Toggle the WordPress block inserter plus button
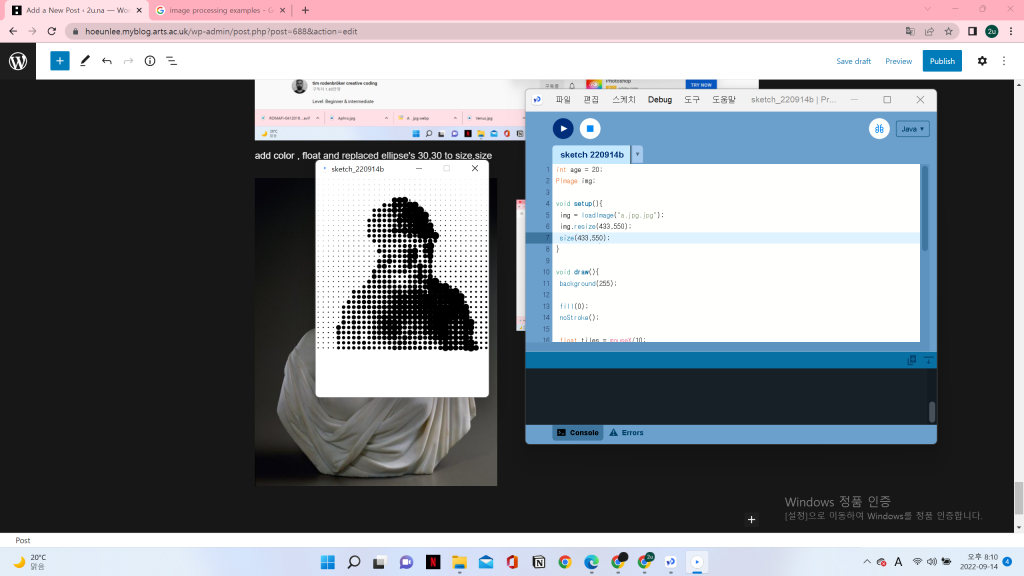 click(59, 61)
